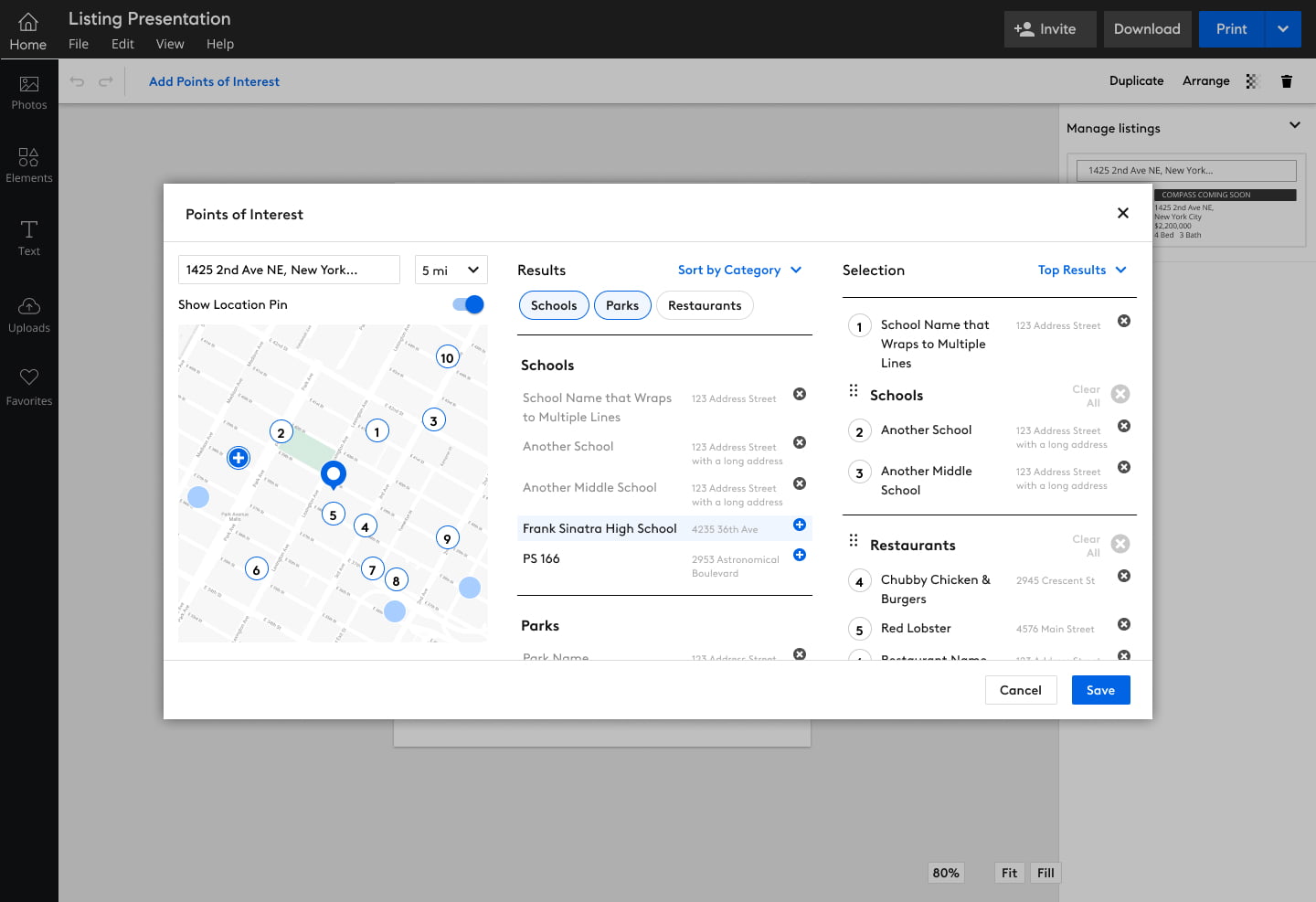Screen dimensions: 1316x902
Task: Add Frank Sinatra High School with plus icon
Action: click(x=799, y=525)
